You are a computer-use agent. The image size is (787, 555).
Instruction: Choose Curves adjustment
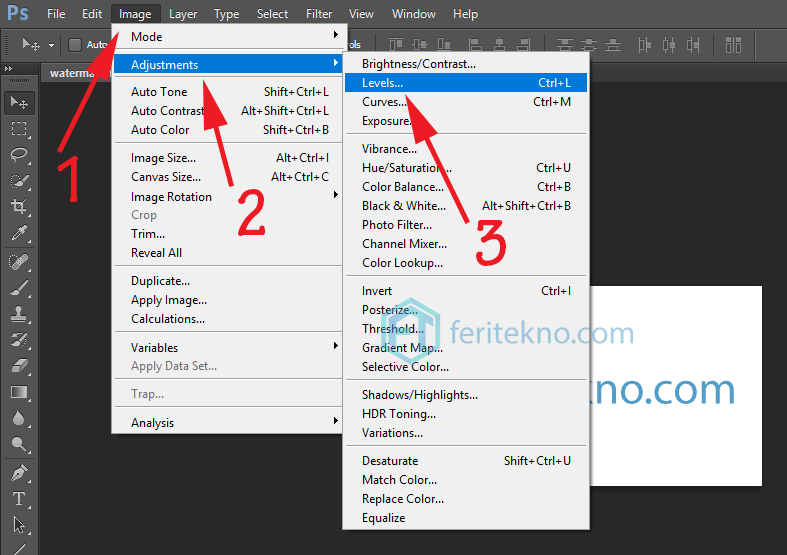pos(466,101)
